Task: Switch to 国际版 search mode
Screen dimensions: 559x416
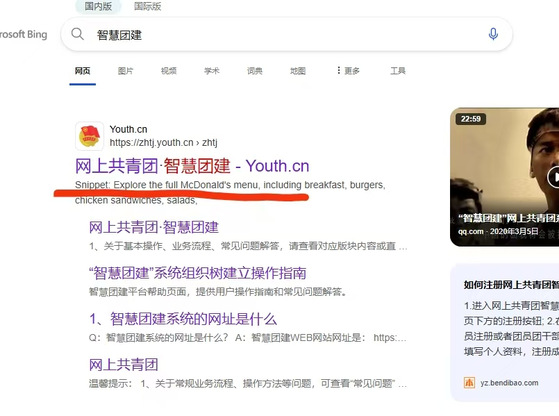Action: click(147, 6)
